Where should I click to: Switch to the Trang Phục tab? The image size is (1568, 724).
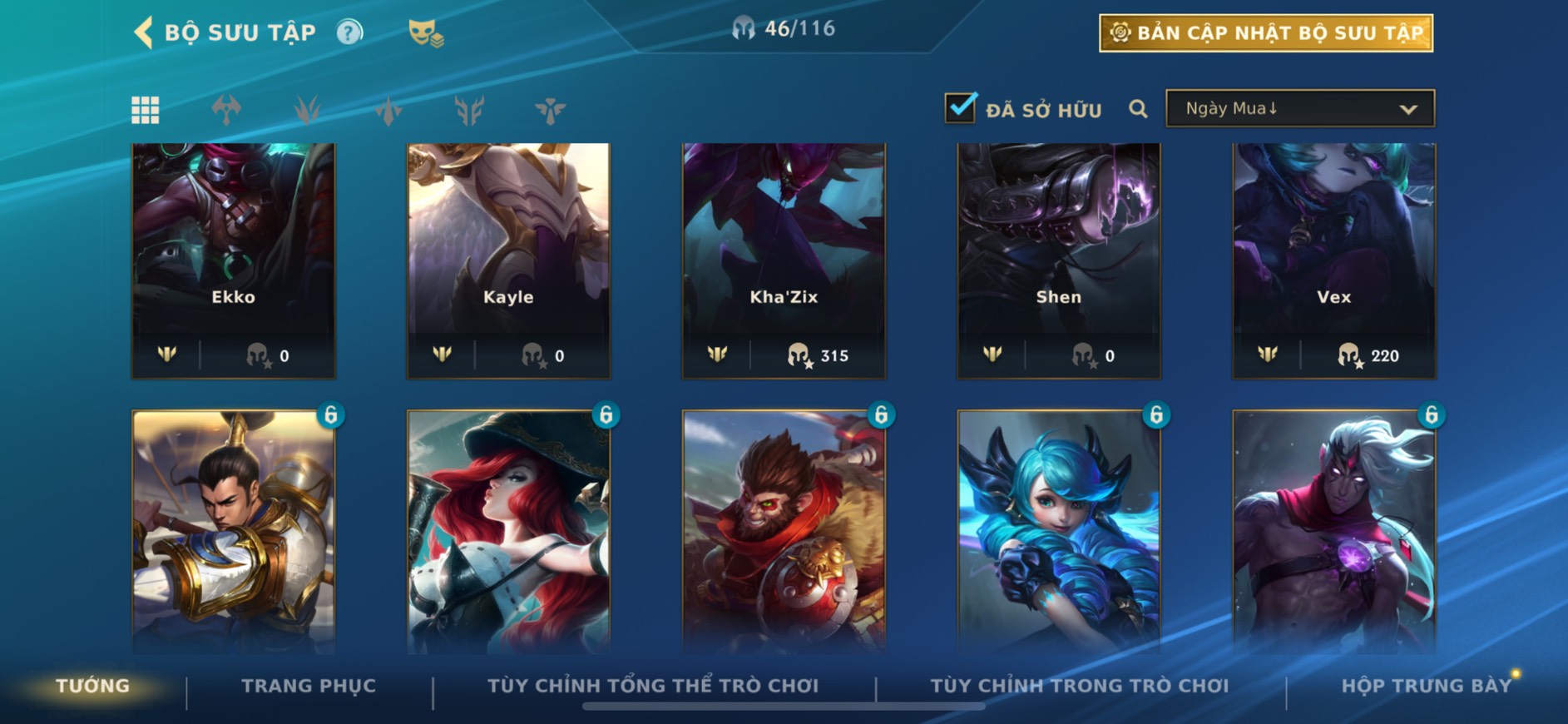pos(309,686)
